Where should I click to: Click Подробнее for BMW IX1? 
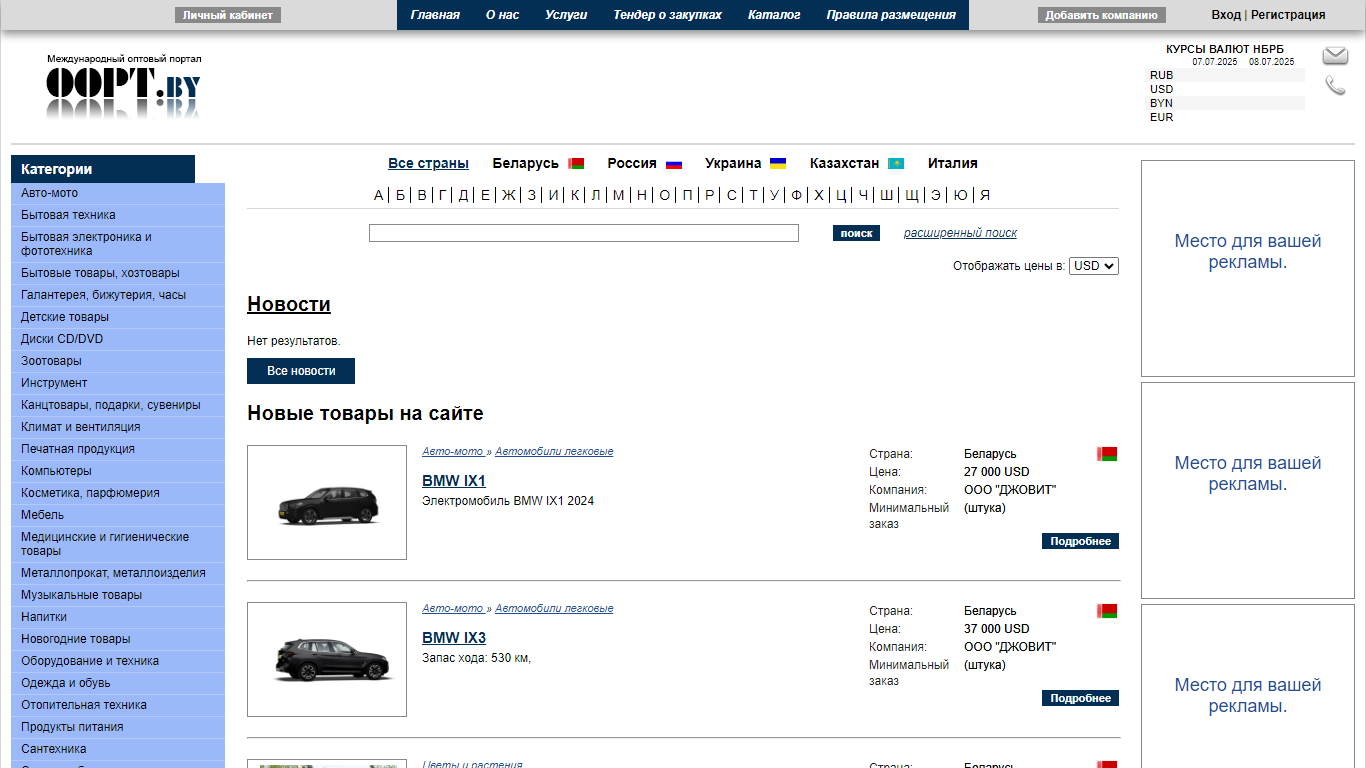point(1080,541)
